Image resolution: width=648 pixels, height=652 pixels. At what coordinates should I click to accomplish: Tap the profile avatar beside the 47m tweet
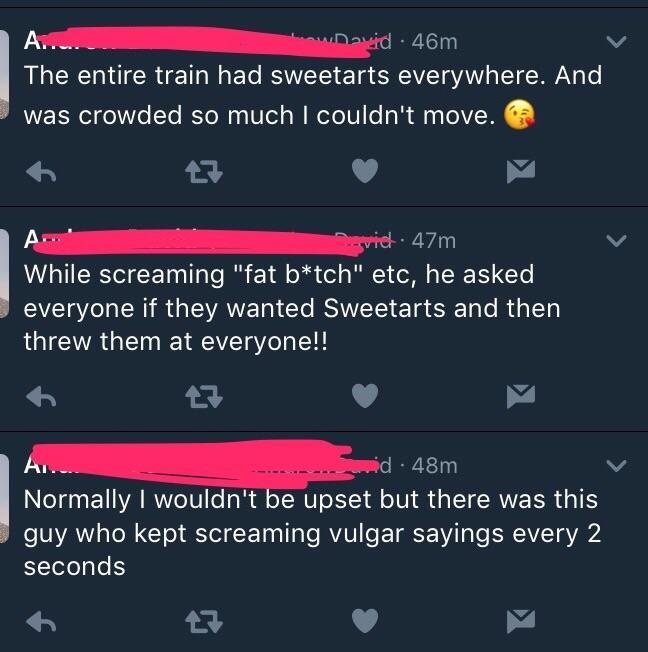(5, 290)
